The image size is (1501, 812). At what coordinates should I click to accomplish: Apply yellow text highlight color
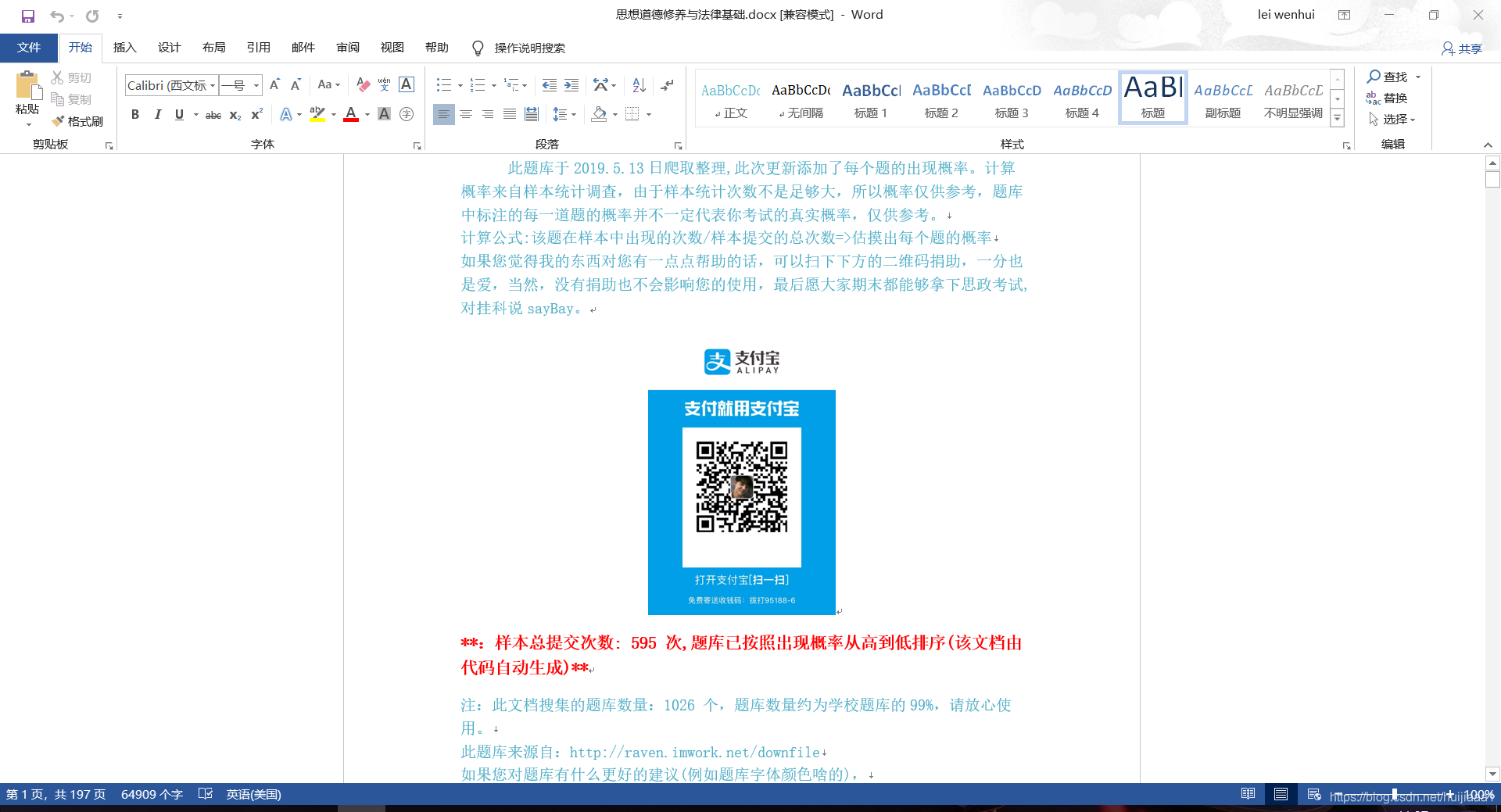coord(317,115)
